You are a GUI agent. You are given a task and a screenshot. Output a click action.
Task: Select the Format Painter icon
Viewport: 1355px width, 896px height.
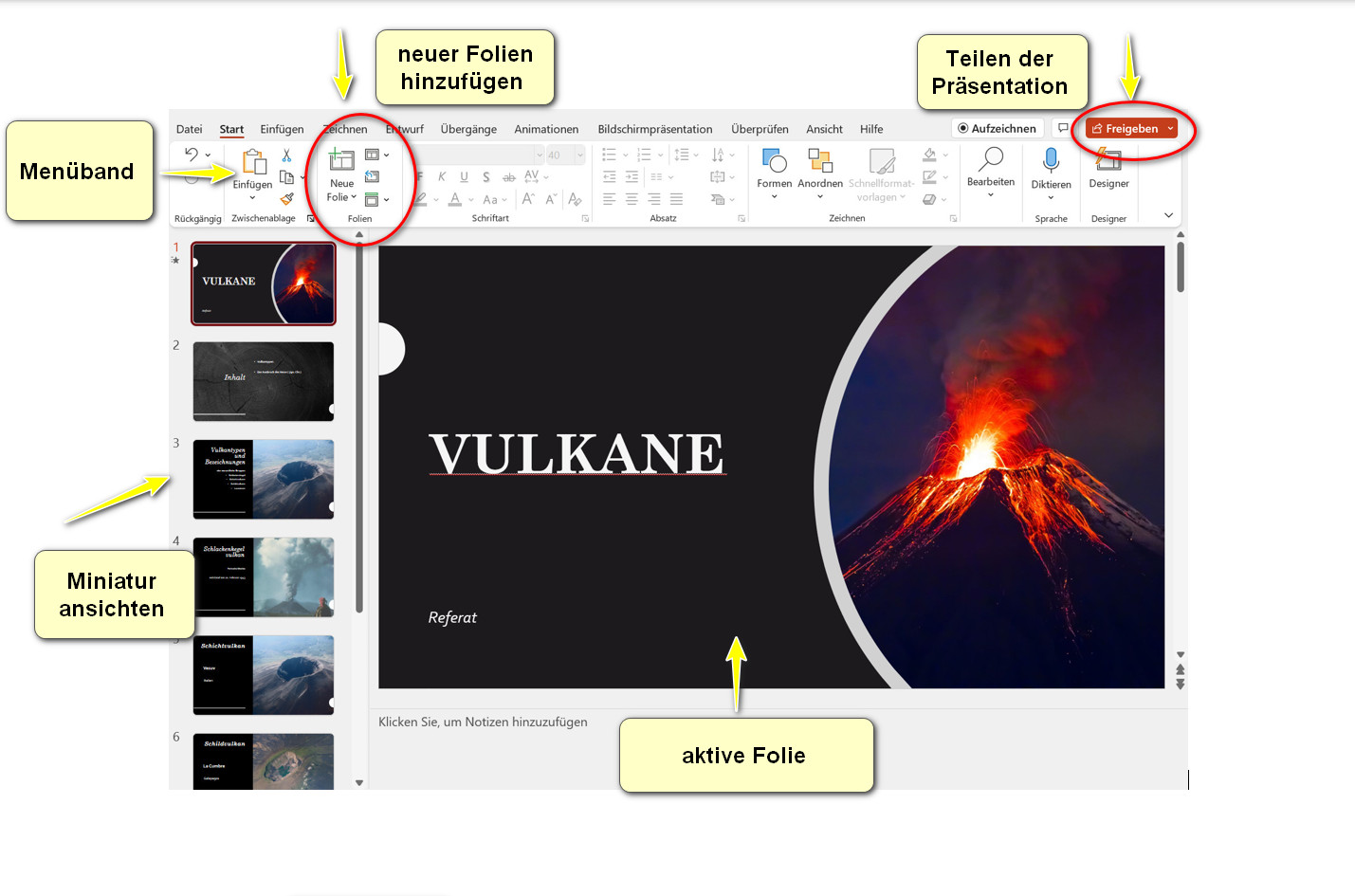pyautogui.click(x=287, y=198)
